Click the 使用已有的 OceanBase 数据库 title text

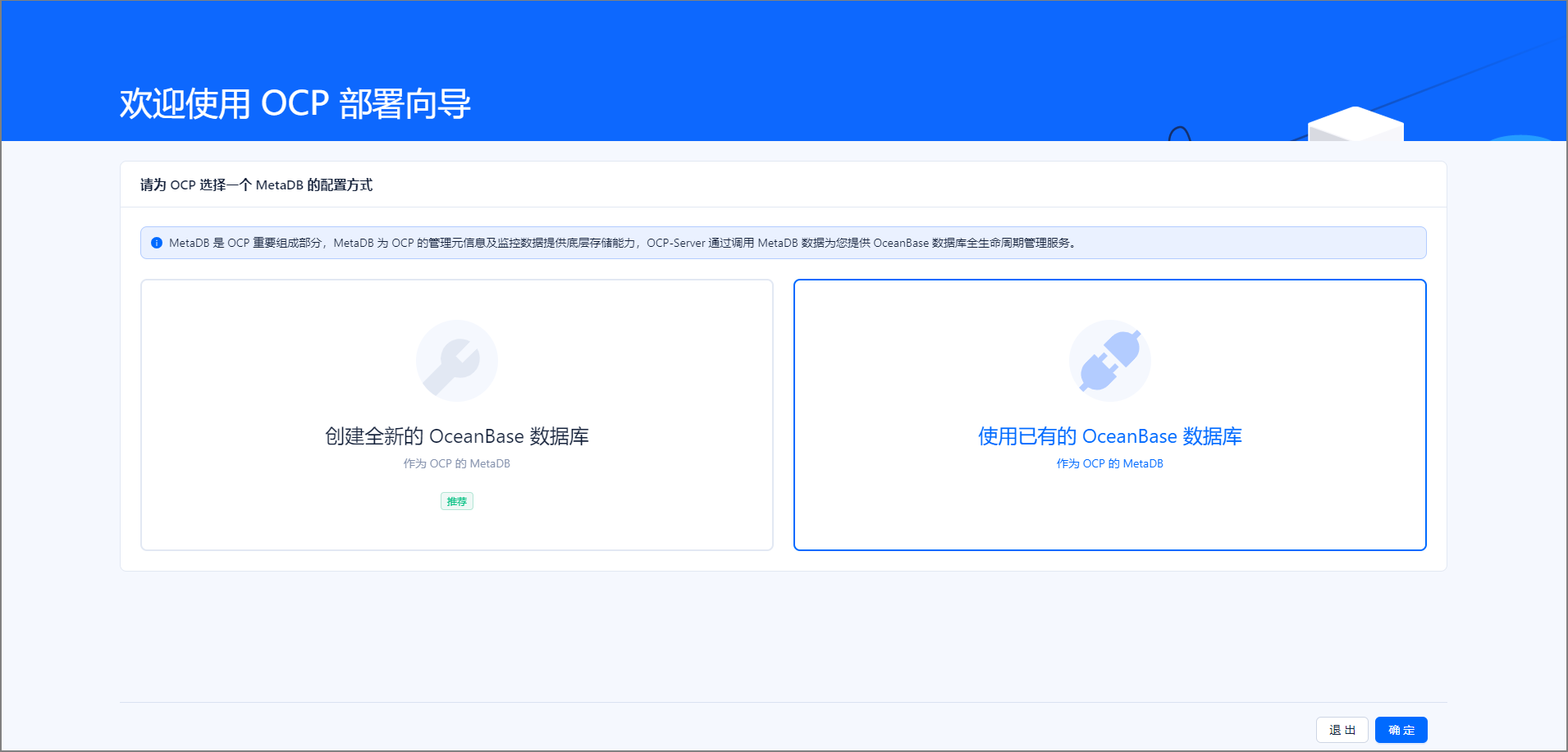[1109, 435]
